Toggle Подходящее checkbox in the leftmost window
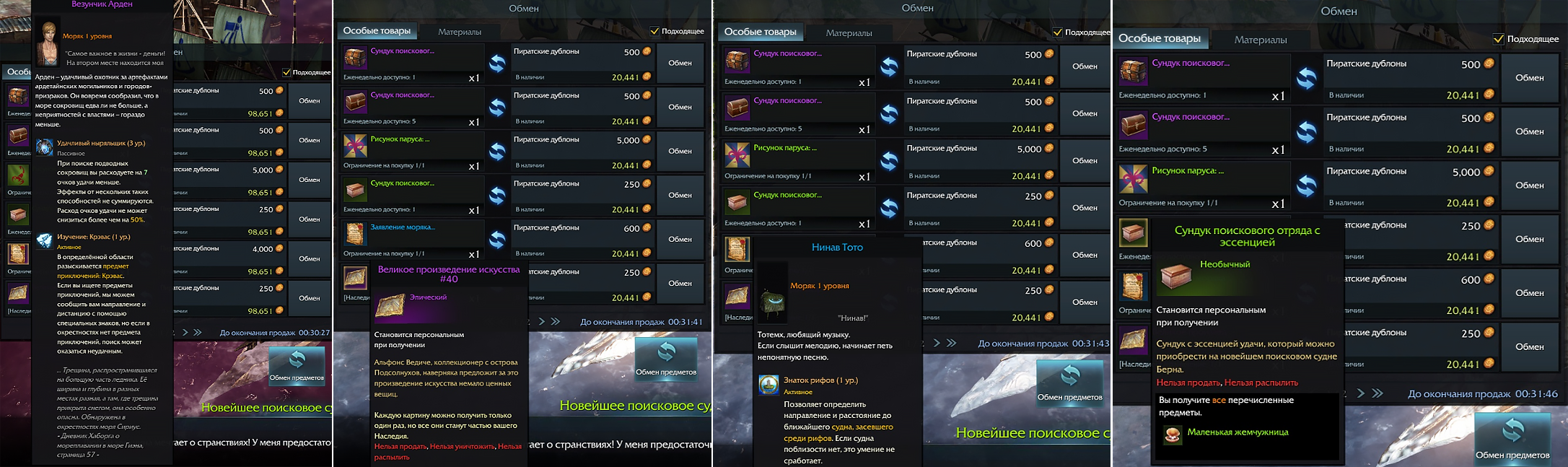The width and height of the screenshot is (1568, 467). pyautogui.click(x=287, y=72)
